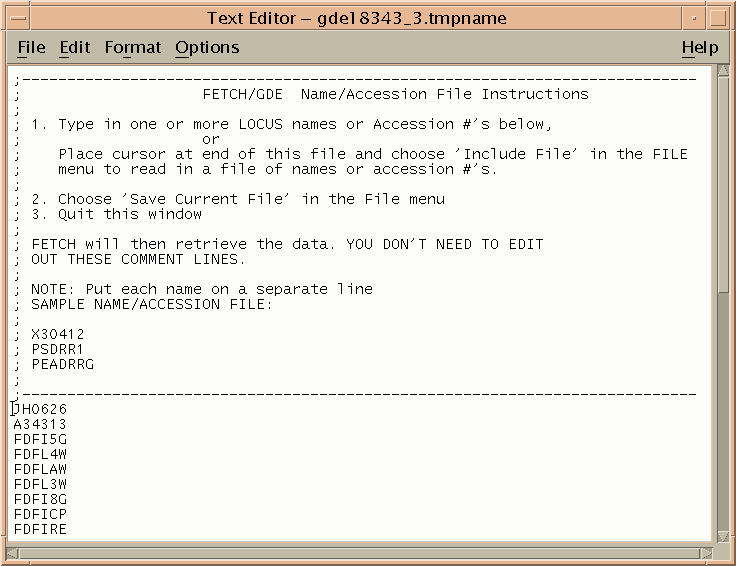
Task: Open the File menu
Action: pyautogui.click(x=31, y=47)
